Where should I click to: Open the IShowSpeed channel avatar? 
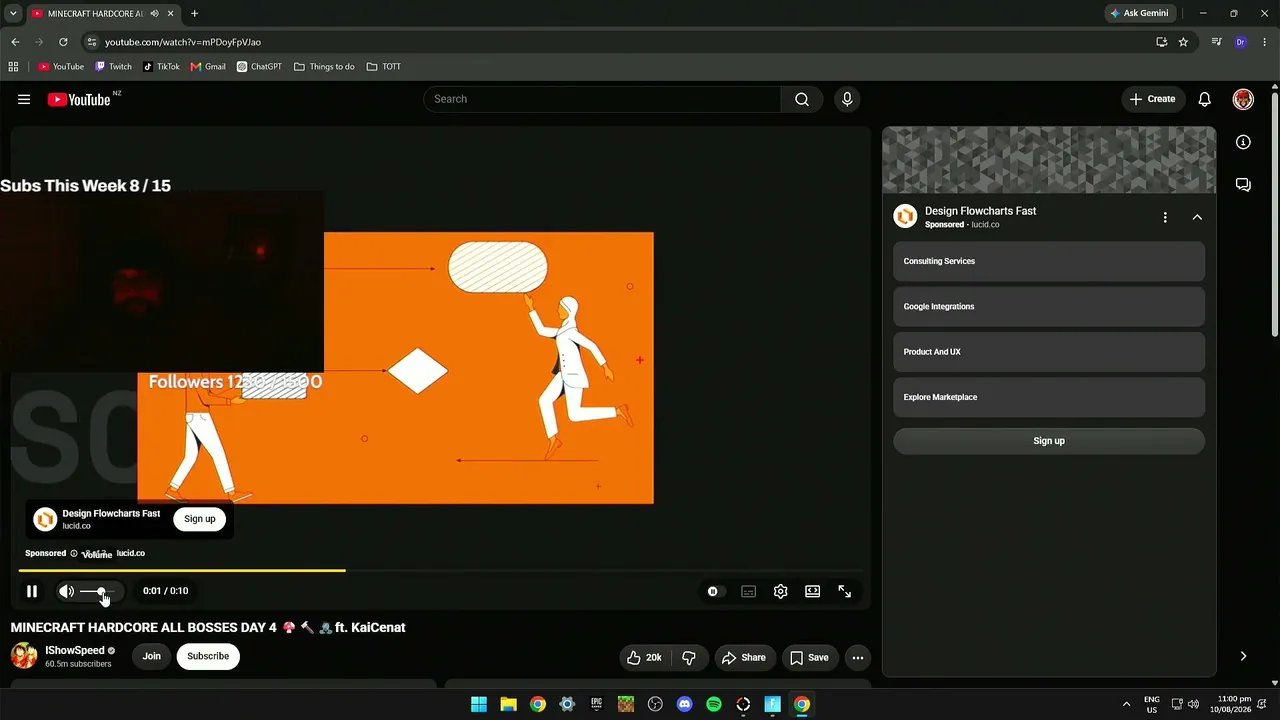(x=24, y=656)
